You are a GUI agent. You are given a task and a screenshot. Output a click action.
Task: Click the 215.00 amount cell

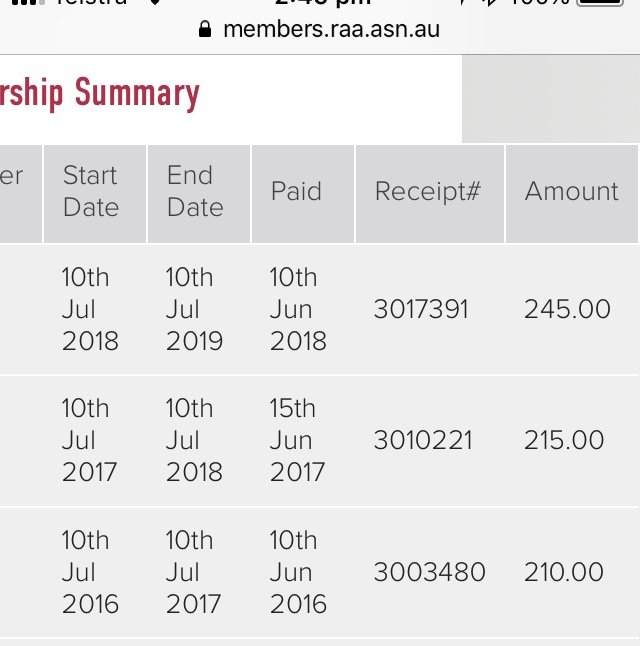(x=564, y=440)
